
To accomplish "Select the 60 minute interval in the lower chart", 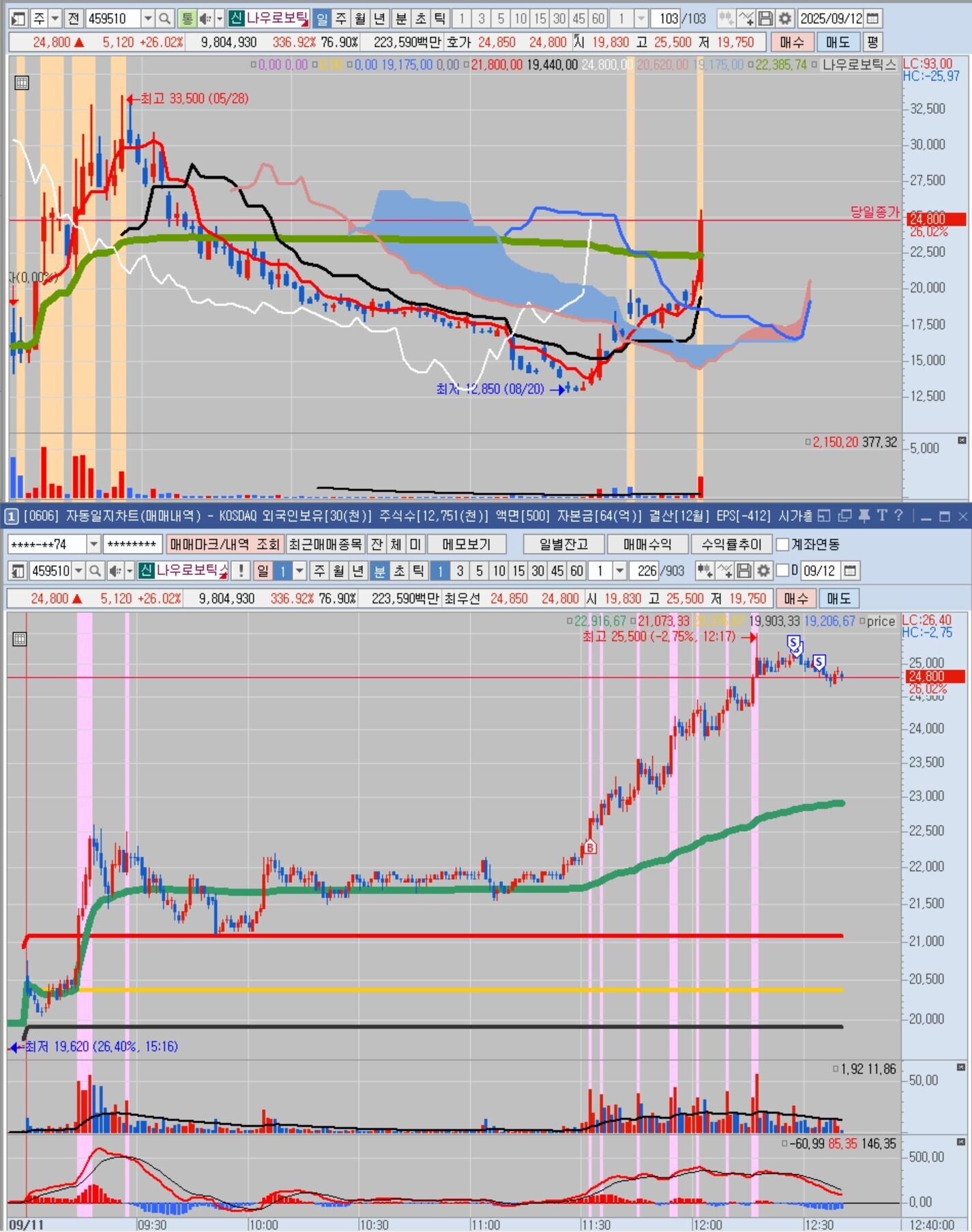I will (x=577, y=571).
